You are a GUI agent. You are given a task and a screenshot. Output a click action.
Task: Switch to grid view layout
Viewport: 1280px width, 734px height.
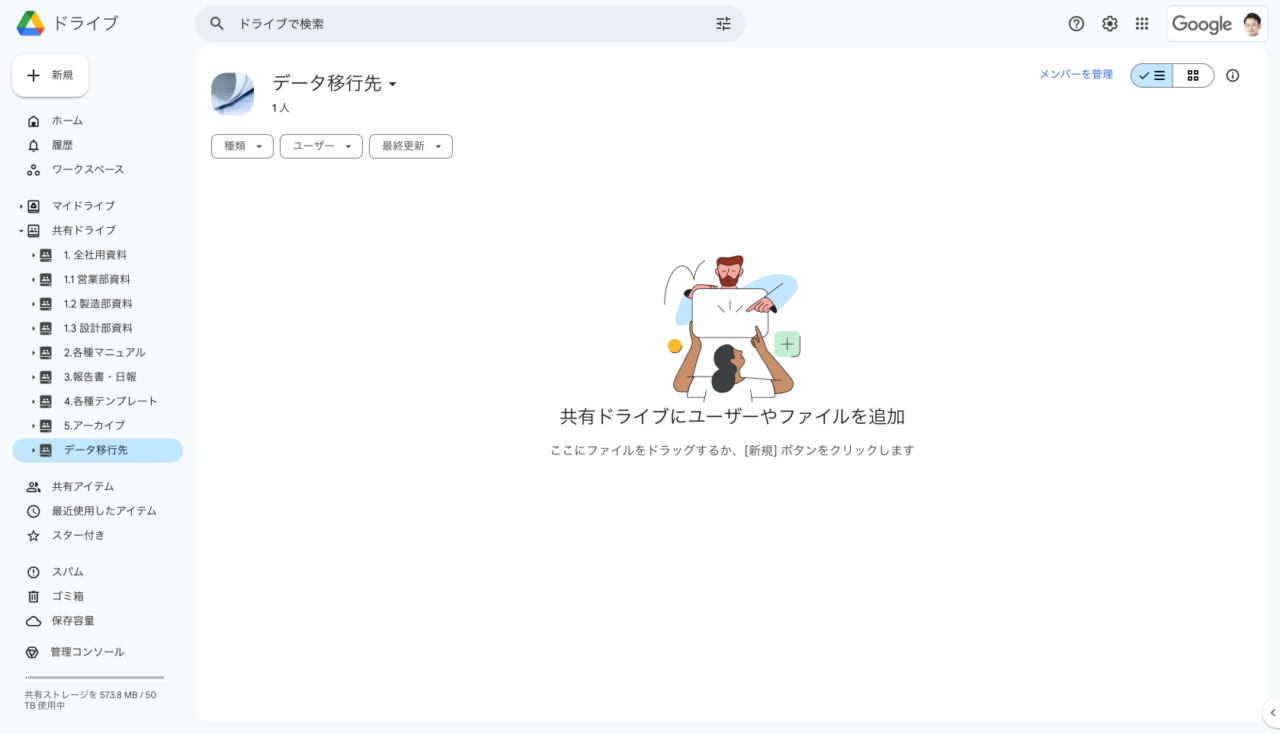(x=1193, y=76)
